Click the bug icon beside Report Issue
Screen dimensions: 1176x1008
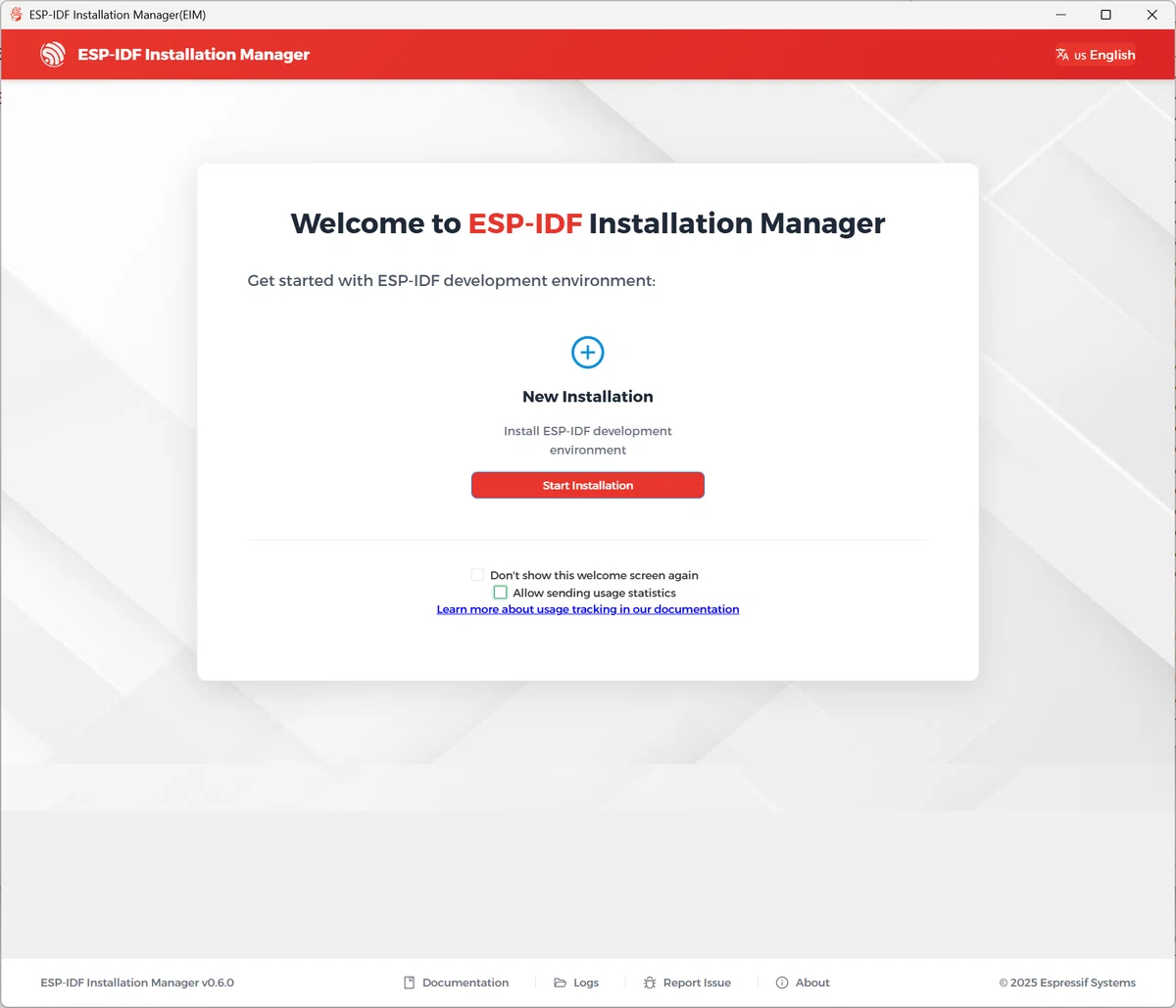click(x=650, y=983)
